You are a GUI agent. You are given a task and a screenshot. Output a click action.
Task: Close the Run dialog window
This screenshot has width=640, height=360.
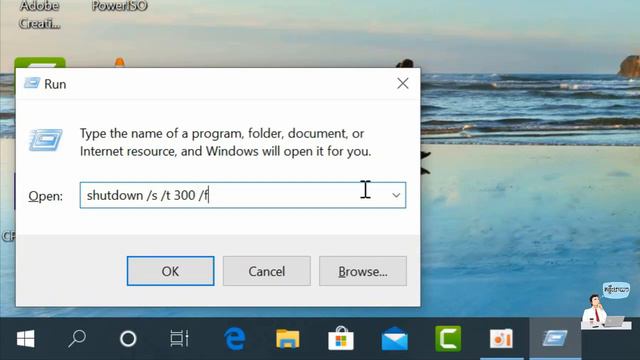(x=403, y=84)
